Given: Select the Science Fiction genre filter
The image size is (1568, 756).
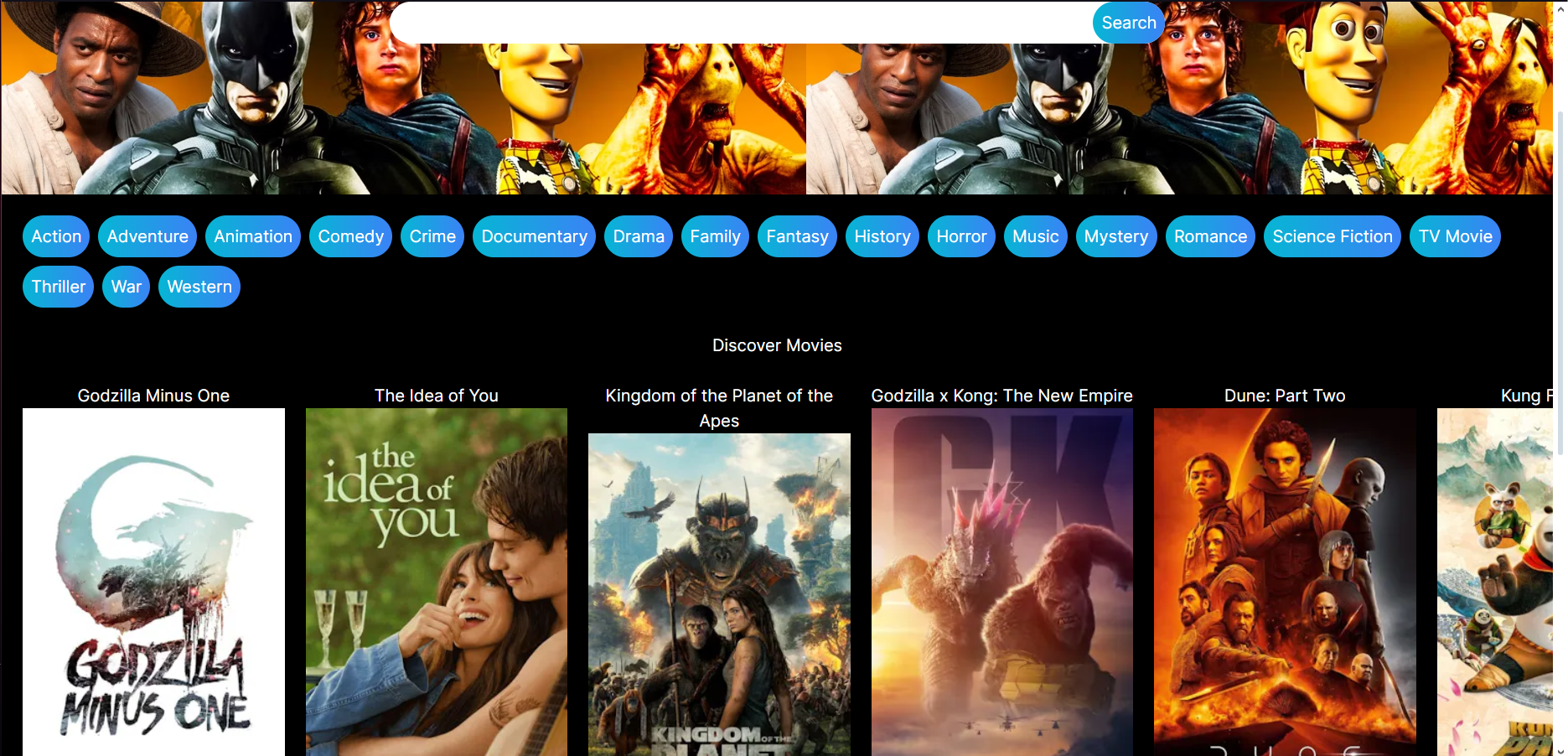Looking at the screenshot, I should click(1332, 236).
